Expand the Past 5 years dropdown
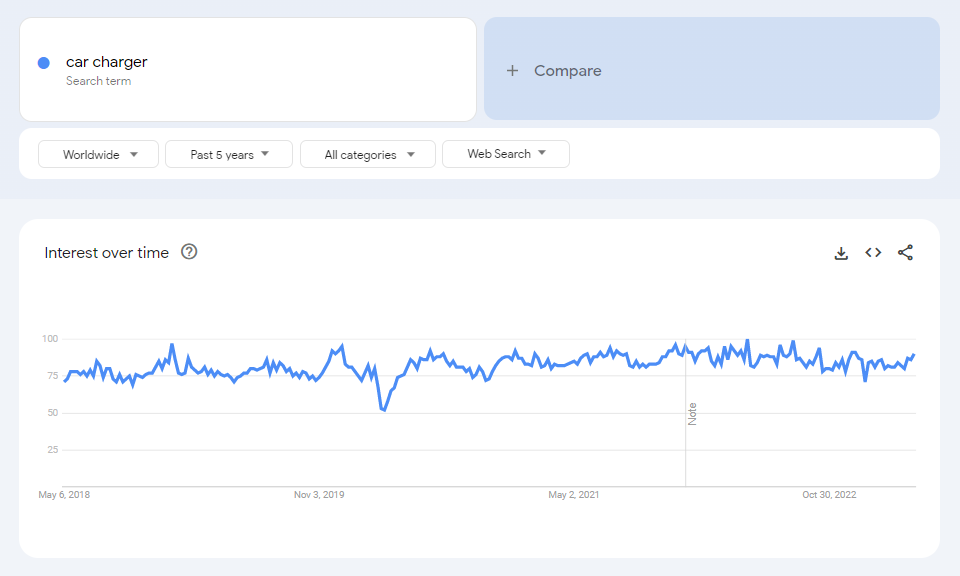This screenshot has width=960, height=576. pyautogui.click(x=229, y=154)
